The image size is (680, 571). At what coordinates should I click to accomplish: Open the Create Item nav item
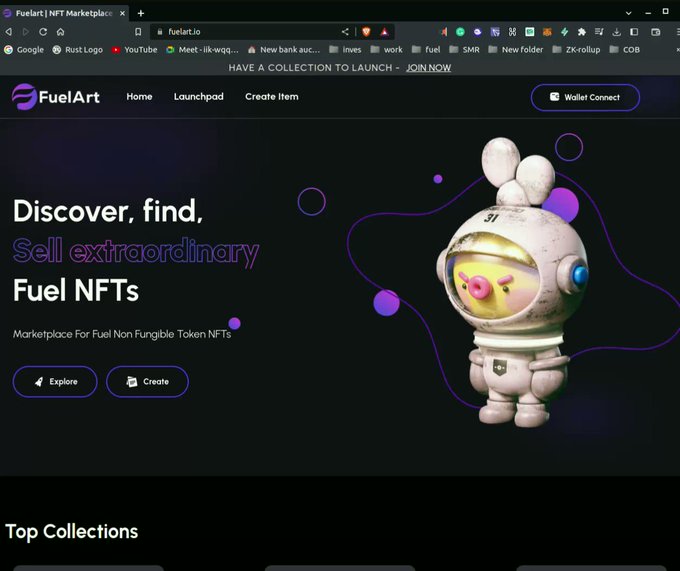click(x=272, y=97)
